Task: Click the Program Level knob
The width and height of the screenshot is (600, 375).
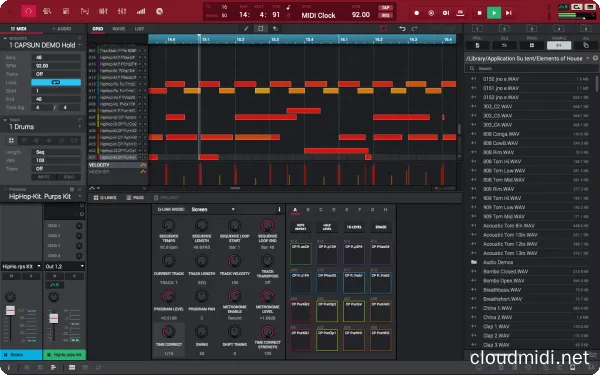Action: click(x=168, y=296)
